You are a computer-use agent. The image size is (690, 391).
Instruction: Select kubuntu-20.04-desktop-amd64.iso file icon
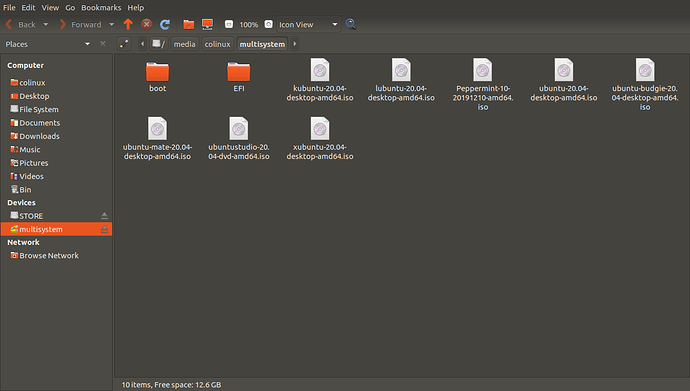(320, 69)
